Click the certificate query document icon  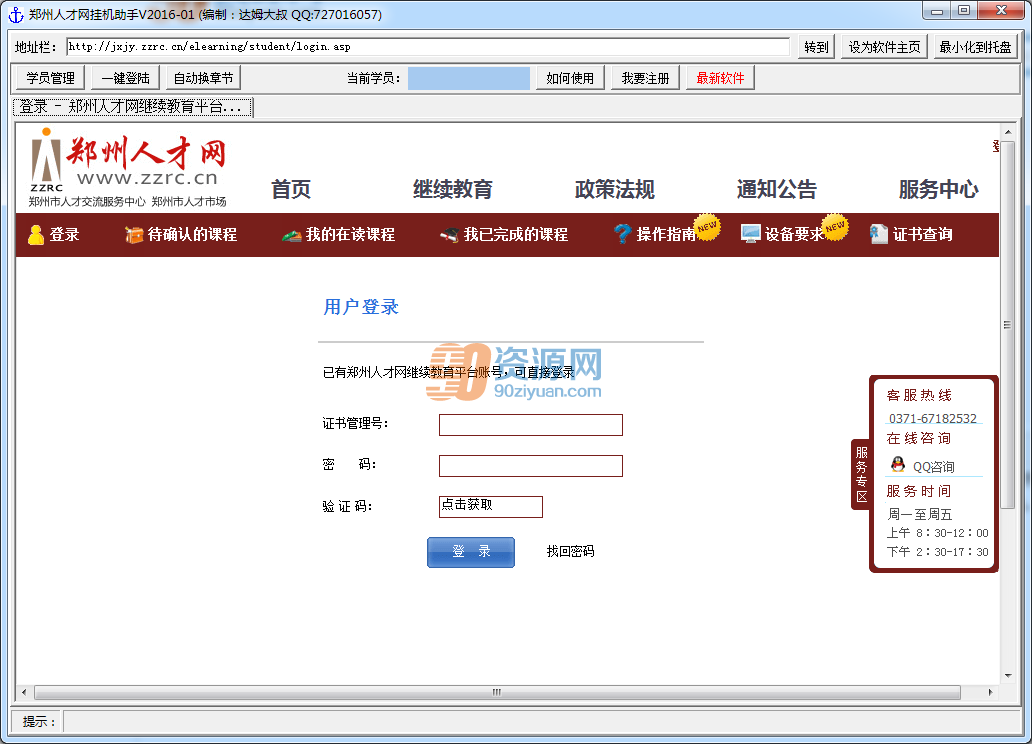coord(879,234)
